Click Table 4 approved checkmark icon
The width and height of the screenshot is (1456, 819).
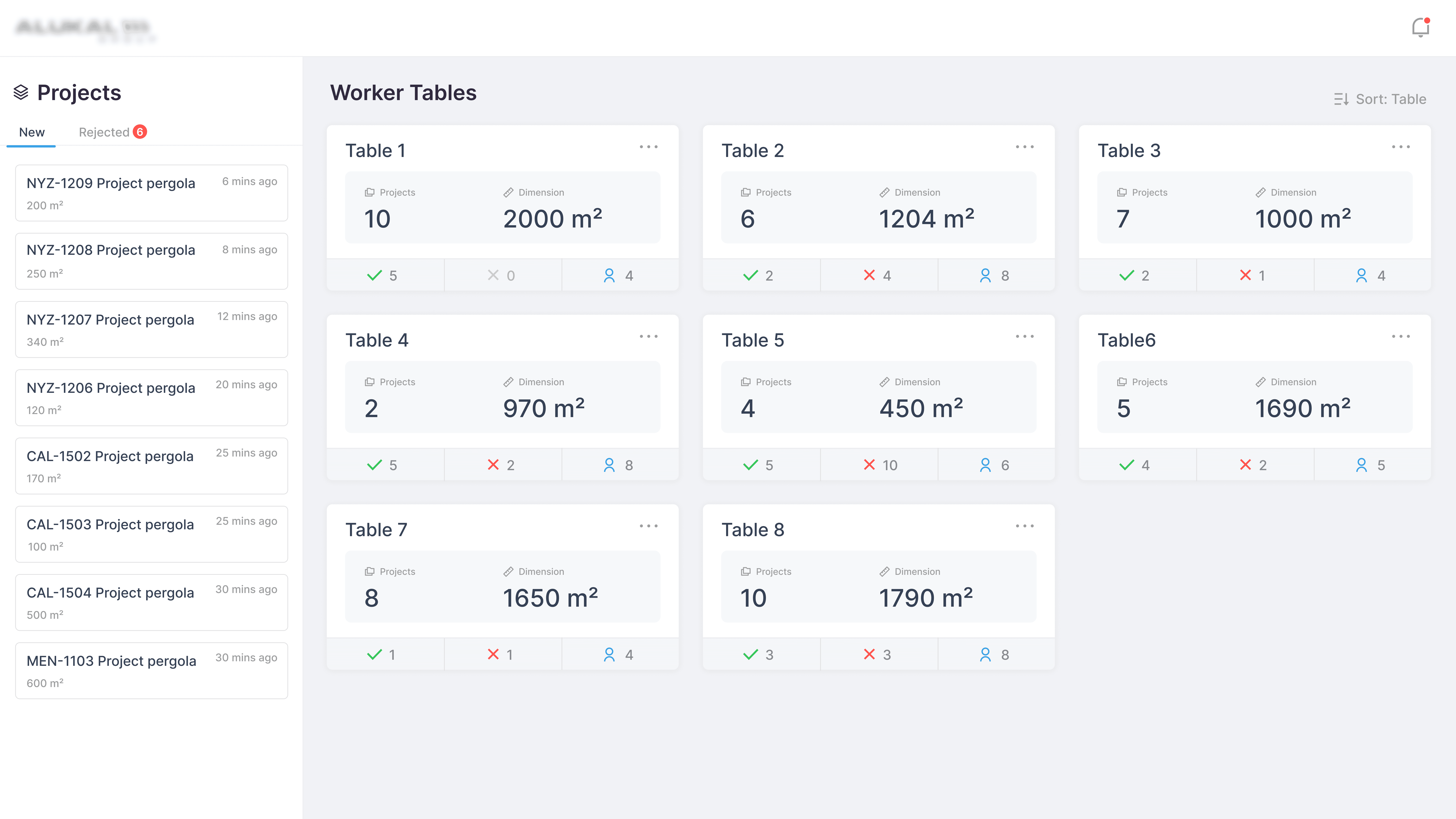pyautogui.click(x=374, y=465)
